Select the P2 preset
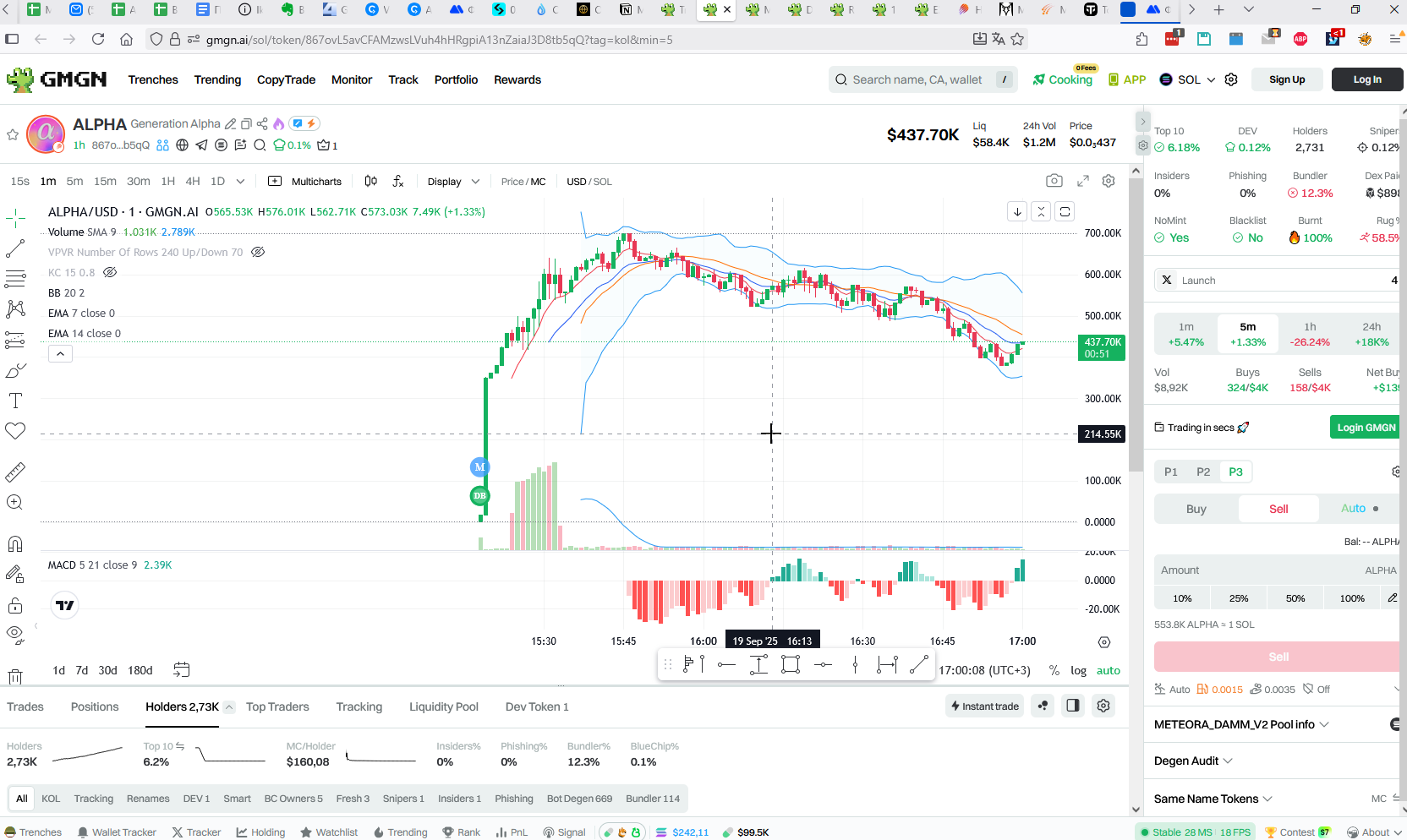Screen dimensions: 1407x840 pyautogui.click(x=1203, y=472)
